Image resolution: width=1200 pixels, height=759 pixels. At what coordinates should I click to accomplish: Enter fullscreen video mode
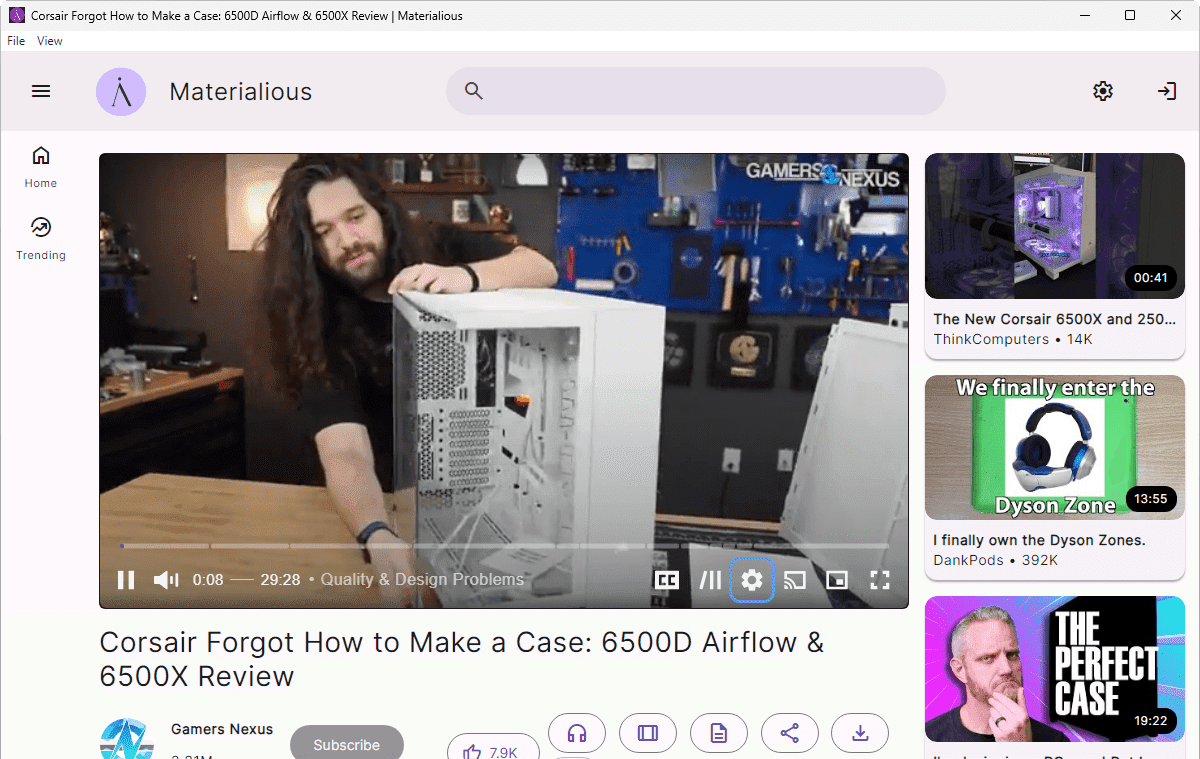[880, 580]
